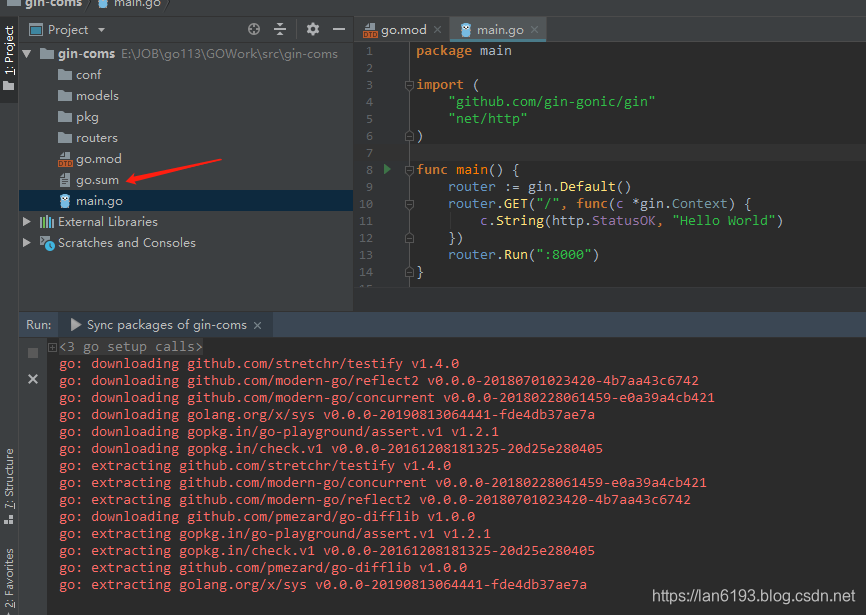This screenshot has width=866, height=615.
Task: Expand the 3 go setup calls fold
Action: point(52,347)
